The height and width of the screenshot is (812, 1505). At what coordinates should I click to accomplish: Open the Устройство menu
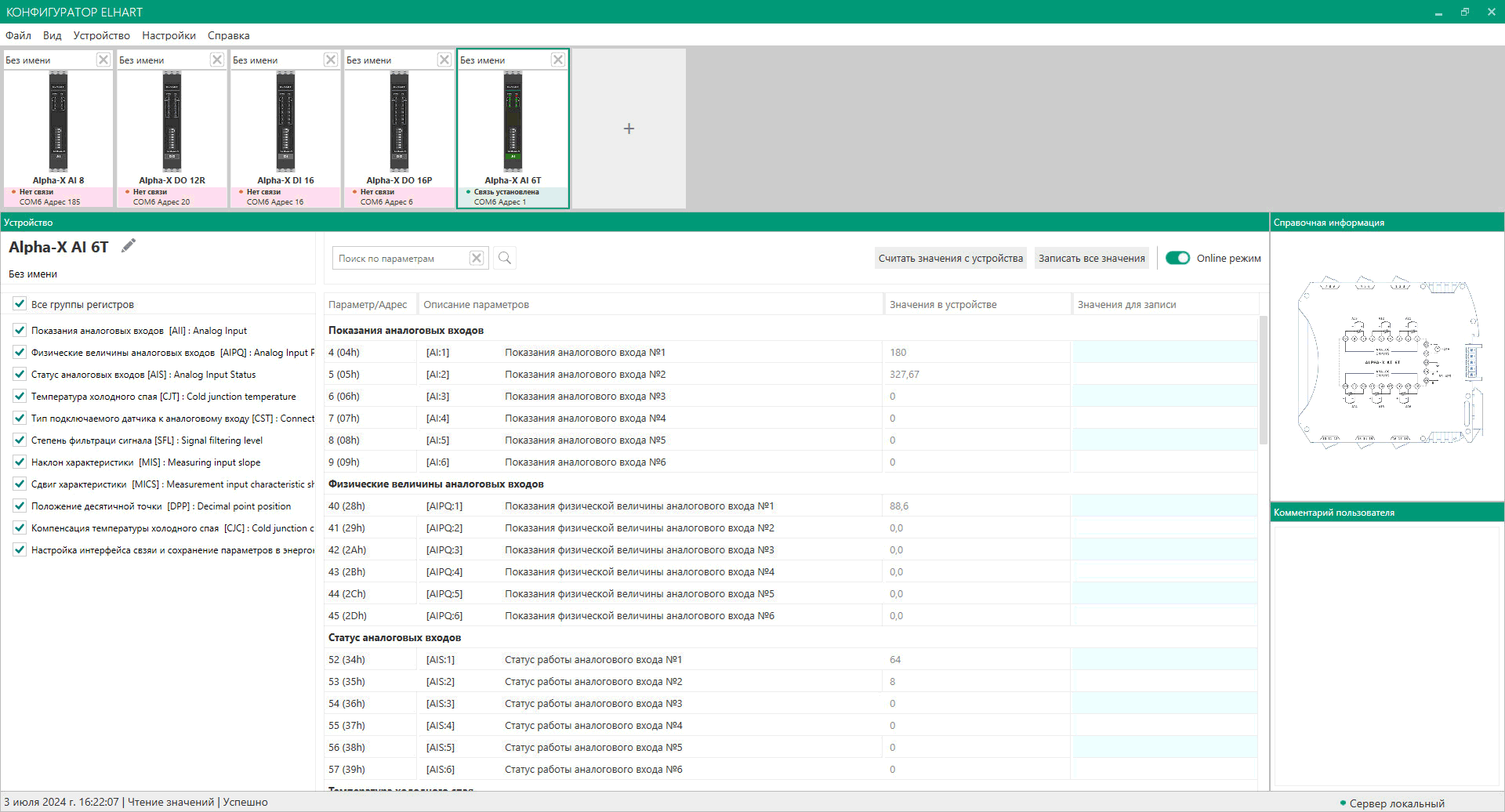click(x=102, y=35)
